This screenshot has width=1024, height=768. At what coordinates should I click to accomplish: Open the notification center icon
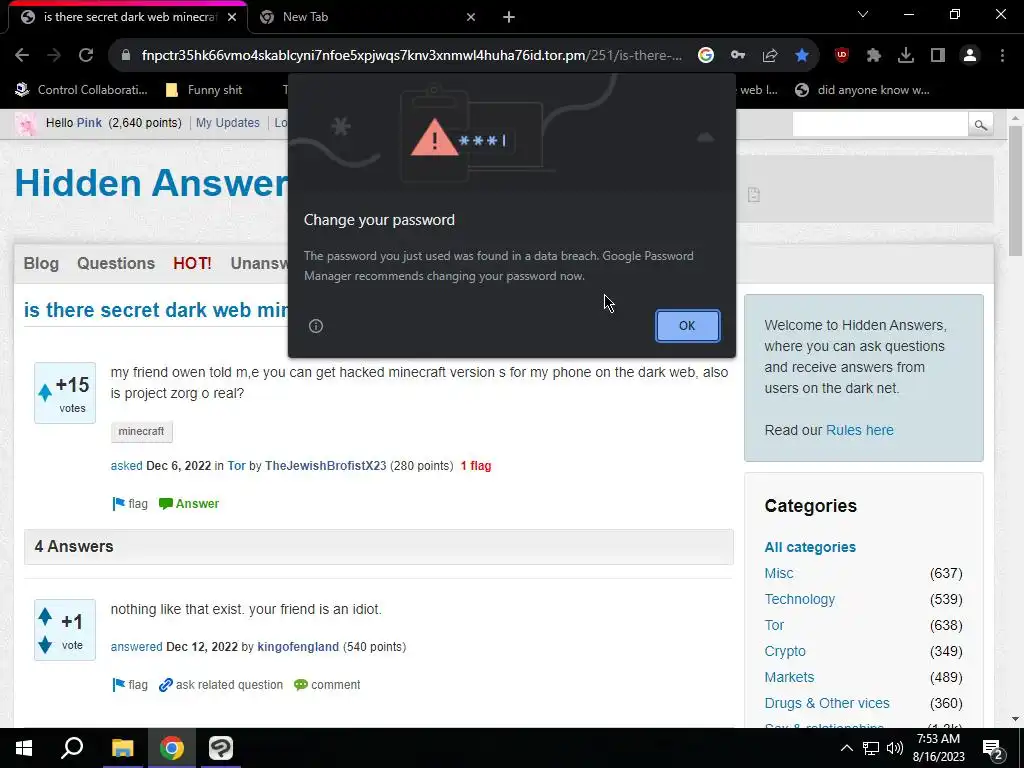(x=993, y=749)
